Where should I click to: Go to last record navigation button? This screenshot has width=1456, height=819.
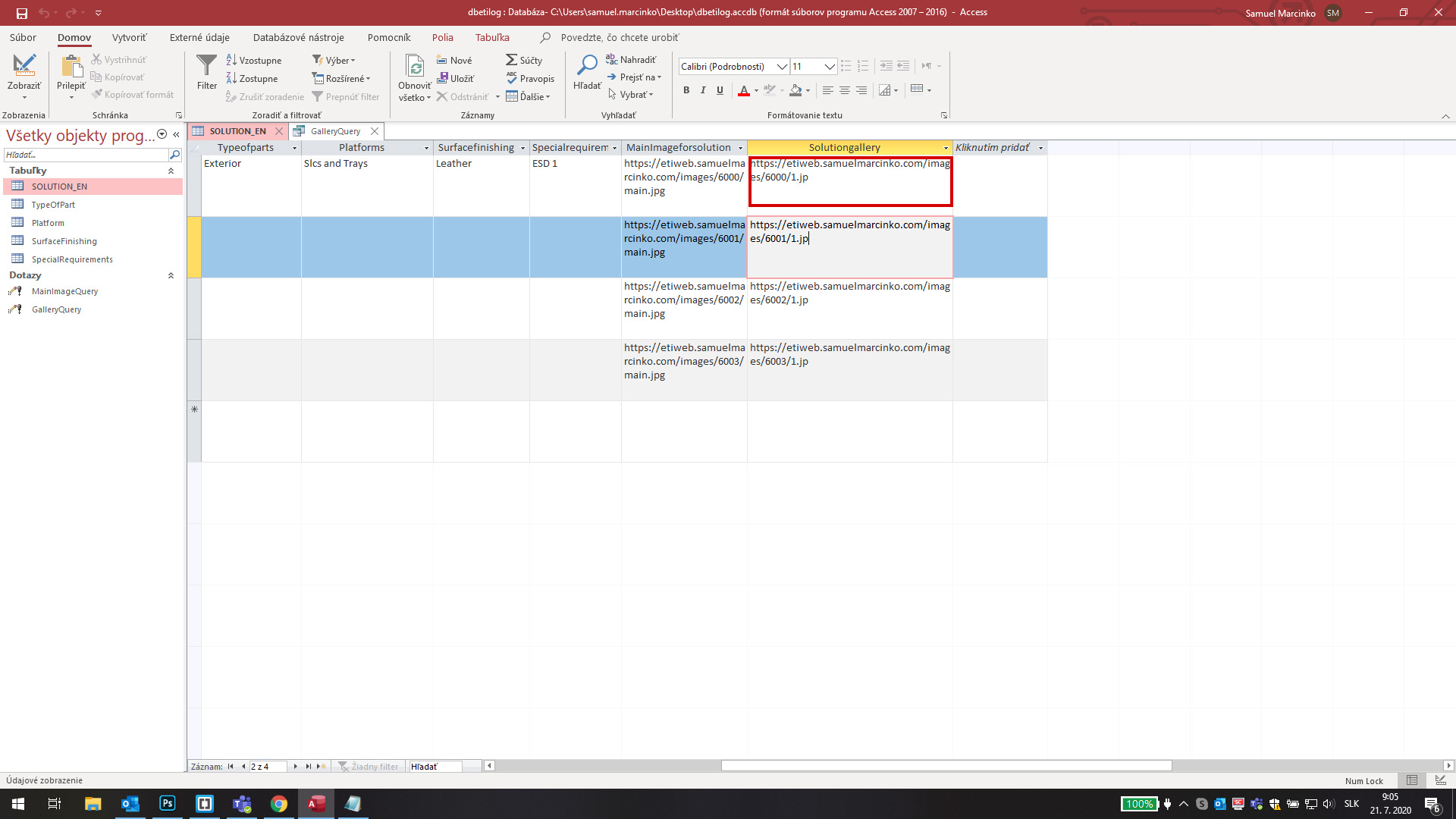[x=308, y=767]
